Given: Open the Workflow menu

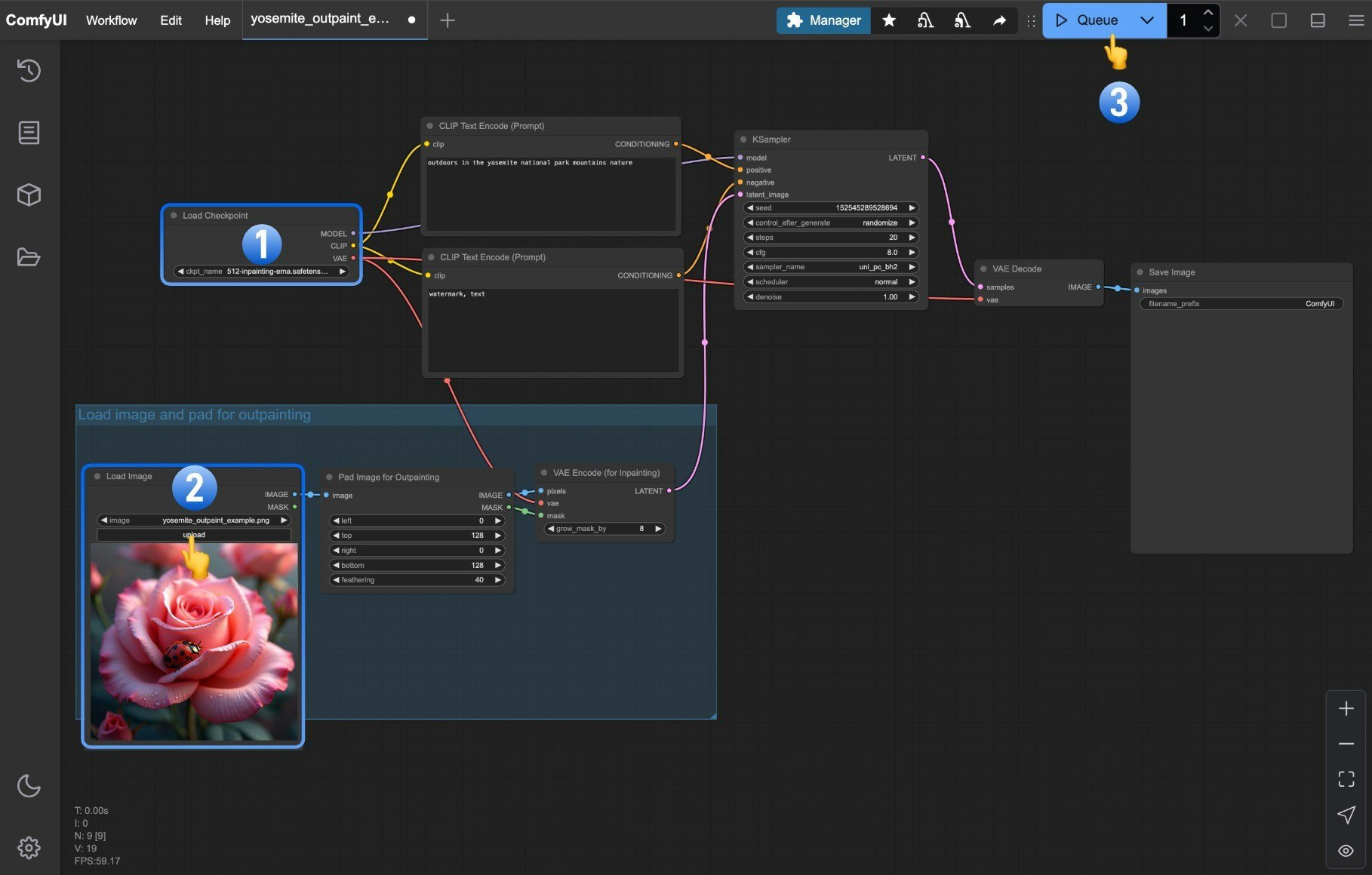Looking at the screenshot, I should point(111,20).
